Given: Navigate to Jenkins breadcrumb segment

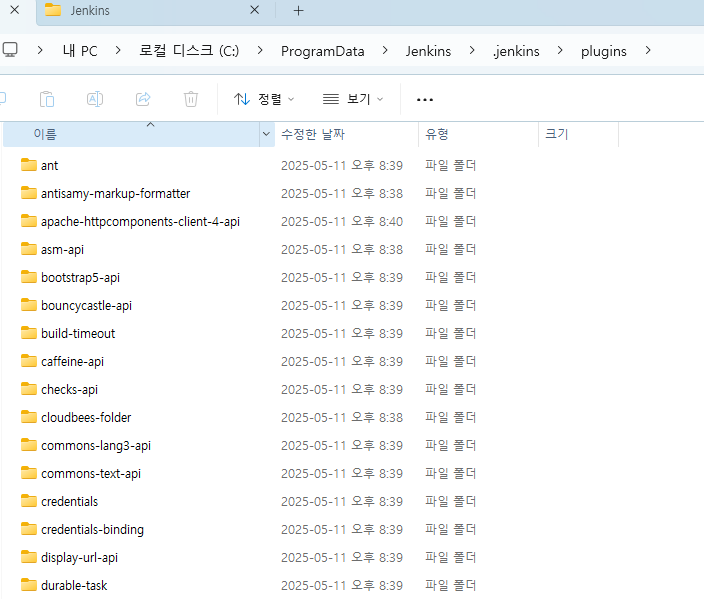Looking at the screenshot, I should [x=428, y=51].
